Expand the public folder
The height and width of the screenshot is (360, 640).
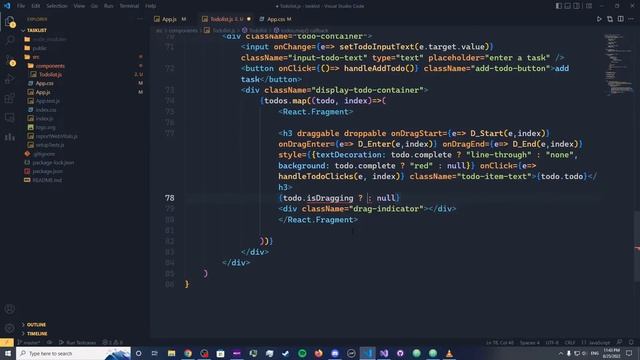[40, 48]
